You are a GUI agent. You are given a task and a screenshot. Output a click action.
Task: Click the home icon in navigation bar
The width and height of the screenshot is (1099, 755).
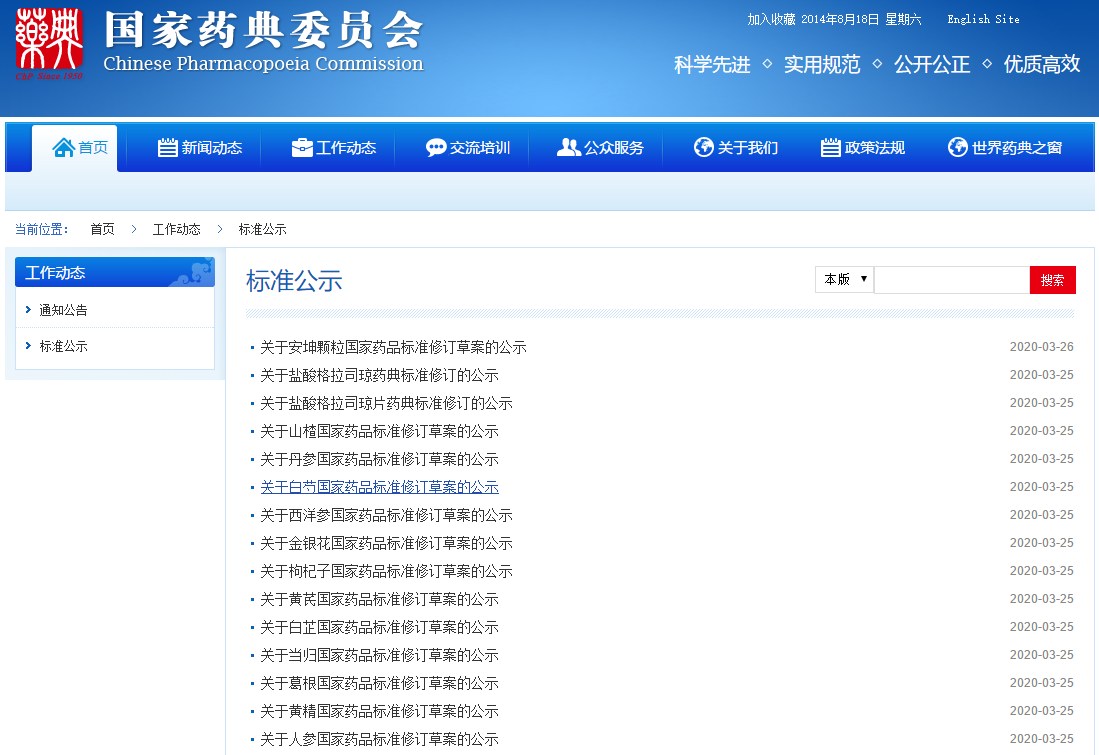tap(63, 148)
